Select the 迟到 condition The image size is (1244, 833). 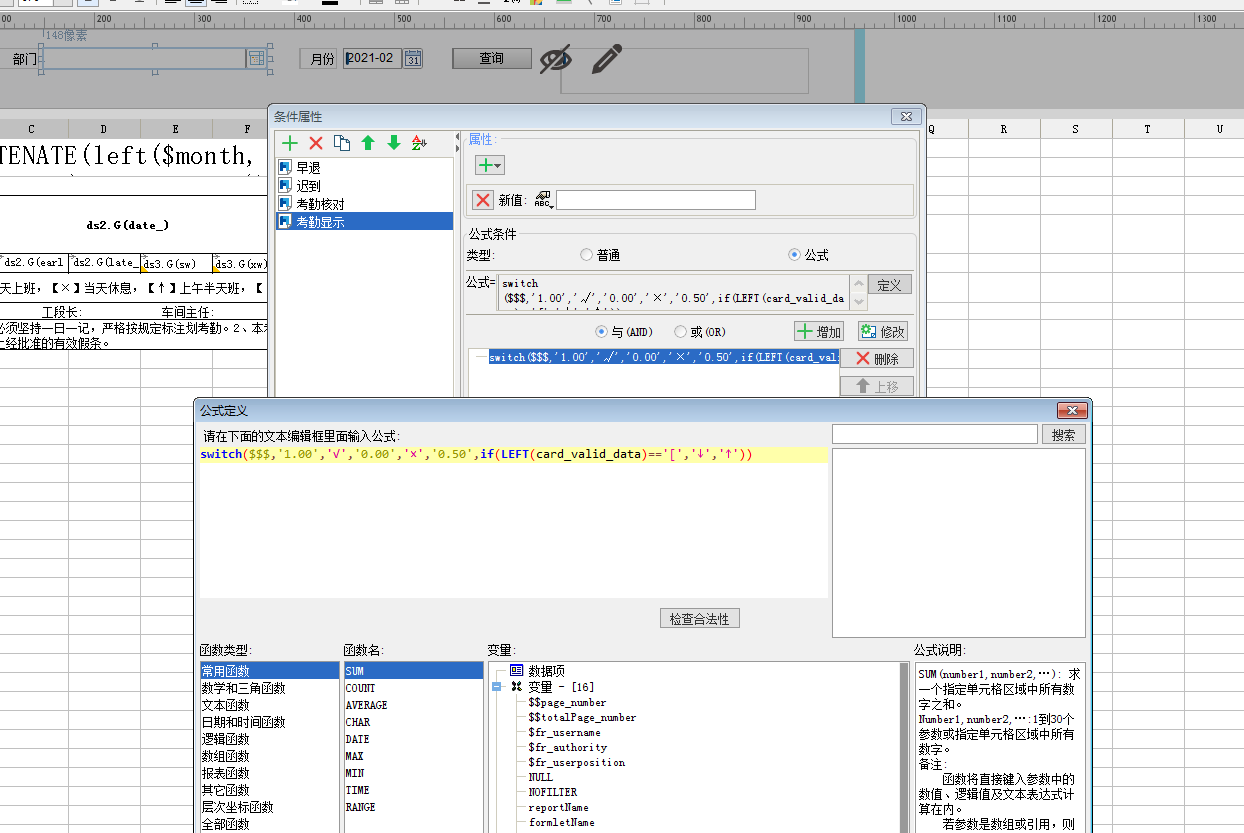364,186
